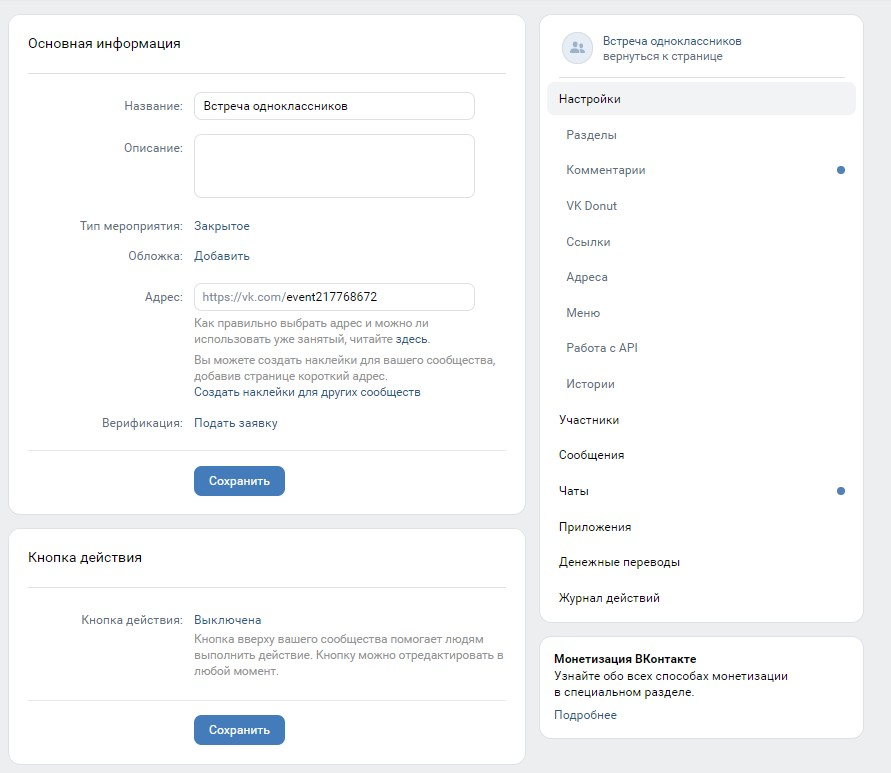Click Подать заявку for verification
Image resolution: width=891 pixels, height=773 pixels.
click(236, 423)
